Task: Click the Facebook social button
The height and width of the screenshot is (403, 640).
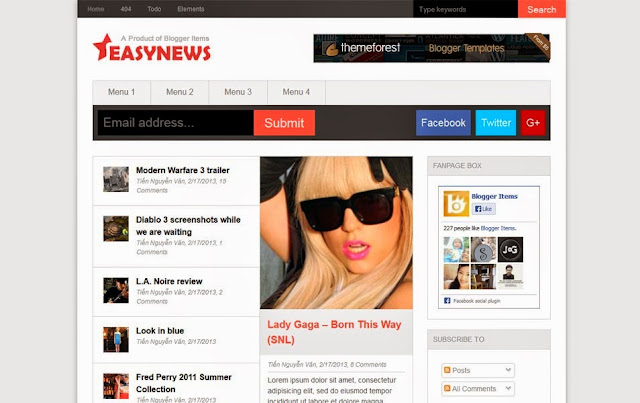Action: (443, 123)
